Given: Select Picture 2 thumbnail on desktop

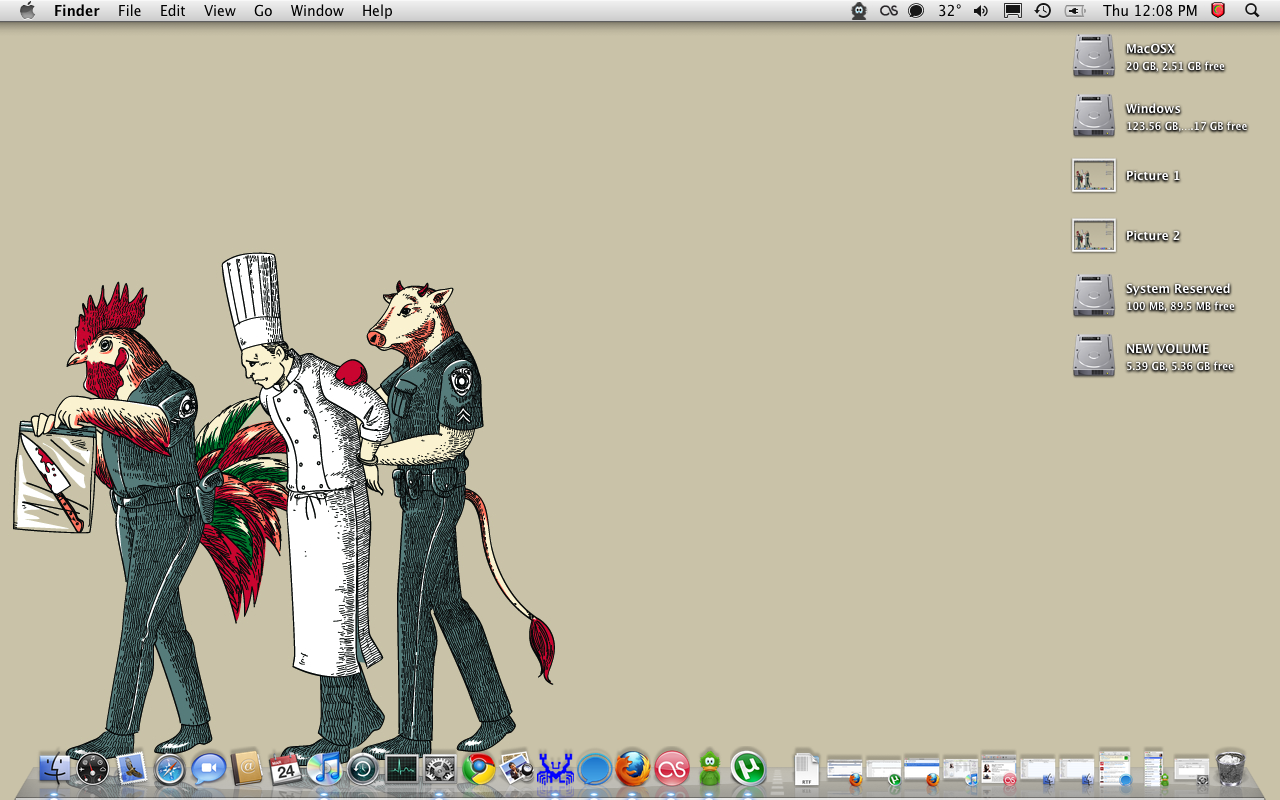Looking at the screenshot, I should 1094,236.
